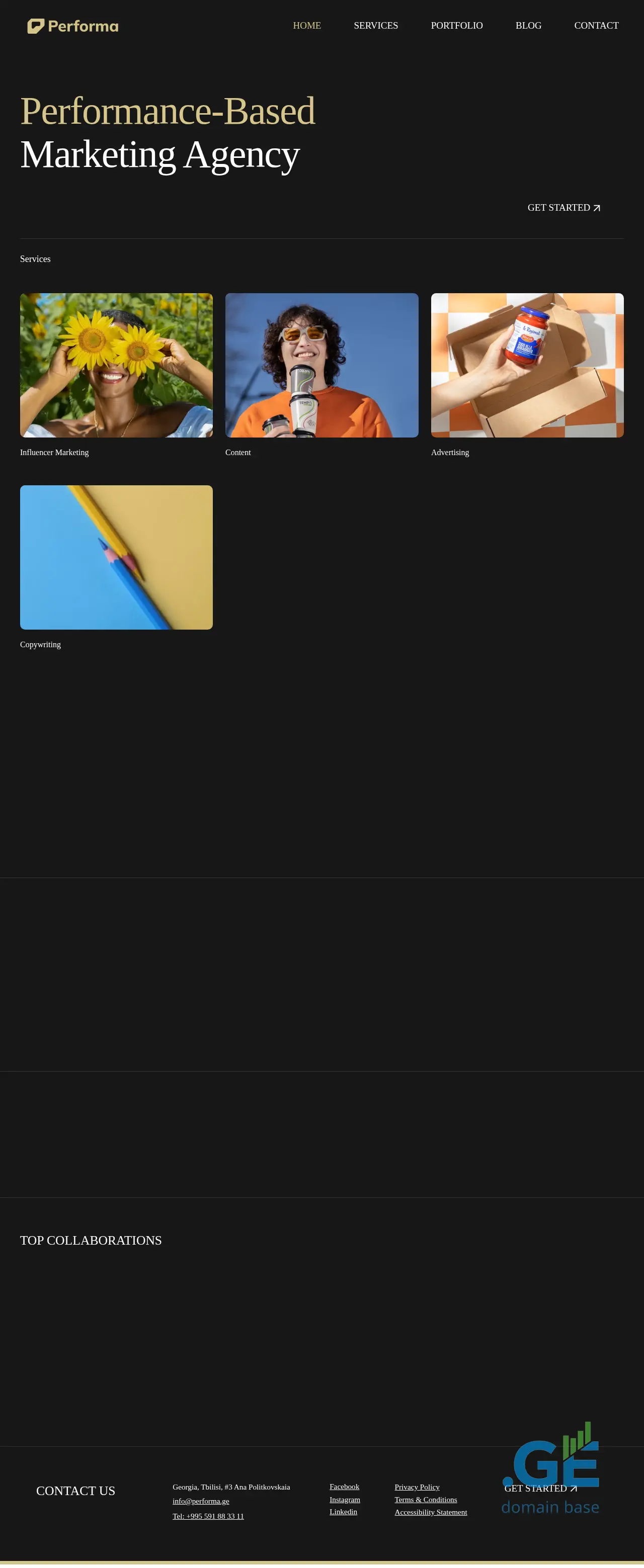The height and width of the screenshot is (1568, 644).
Task: Open the Content service photo
Action: click(x=321, y=365)
